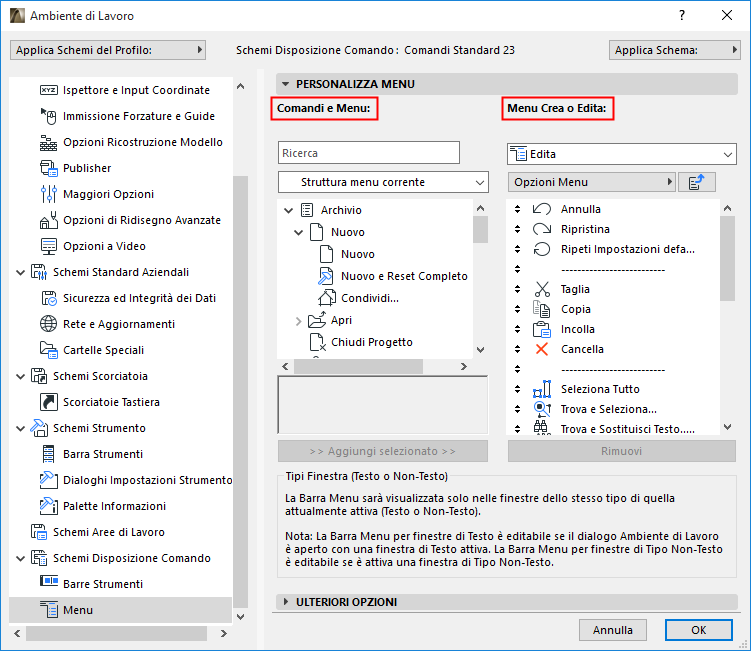Select Nuovo command under the Nuovo submenu
This screenshot has height=651, width=751.
pos(358,254)
